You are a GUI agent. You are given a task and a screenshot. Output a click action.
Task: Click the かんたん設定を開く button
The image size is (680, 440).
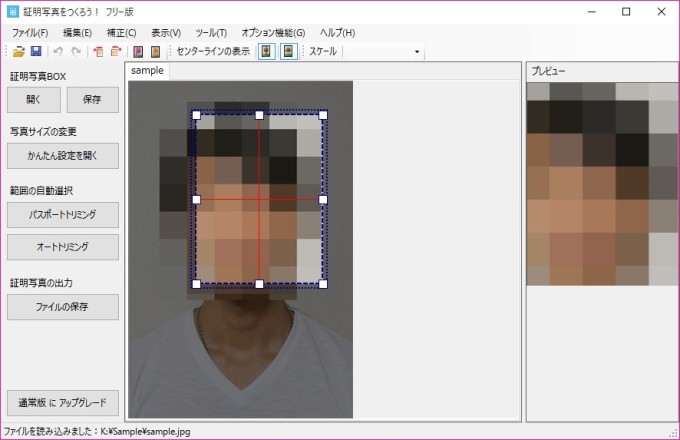coord(62,156)
